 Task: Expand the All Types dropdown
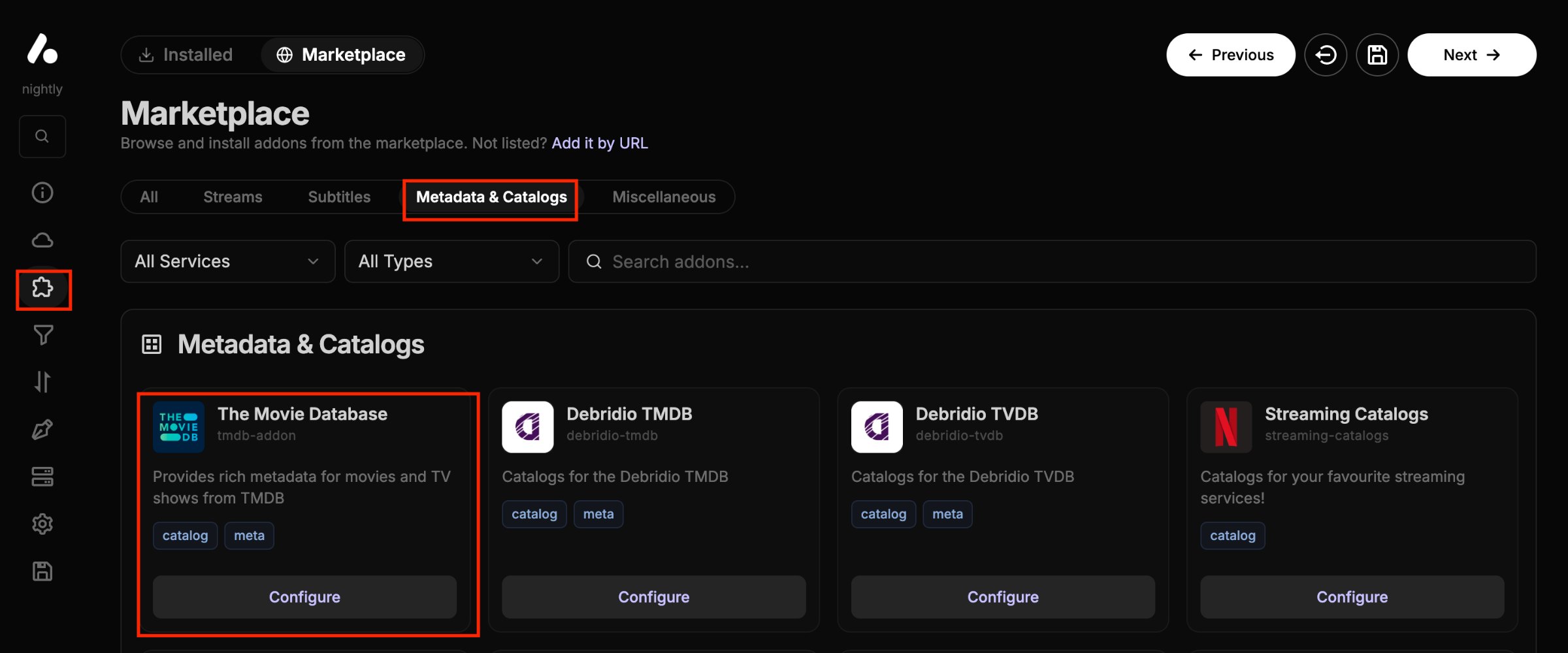point(451,261)
